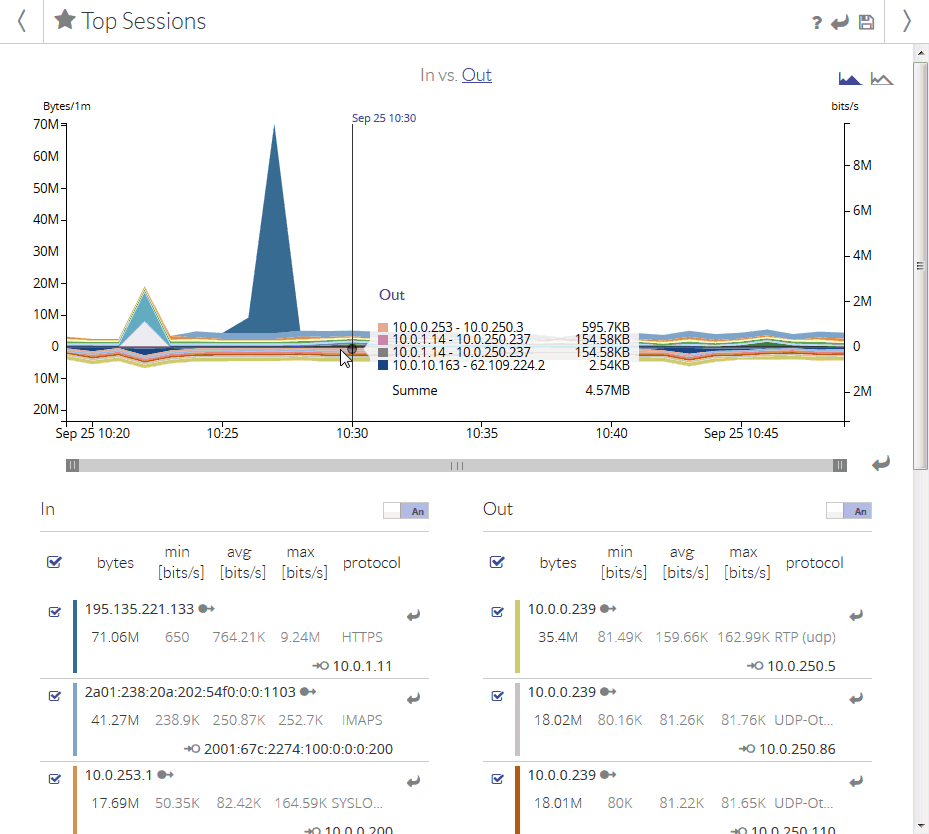Viewport: 929px width, 834px height.
Task: Click the save floppy disk icon
Action: tap(866, 23)
